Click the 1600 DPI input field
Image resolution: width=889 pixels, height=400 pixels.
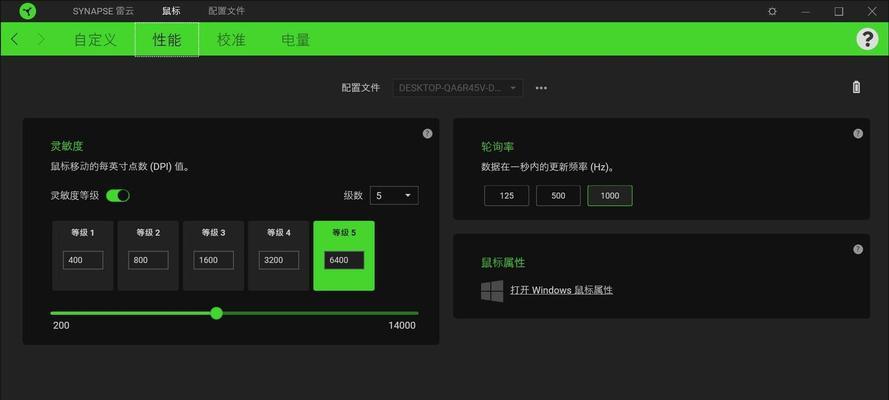(x=214, y=261)
